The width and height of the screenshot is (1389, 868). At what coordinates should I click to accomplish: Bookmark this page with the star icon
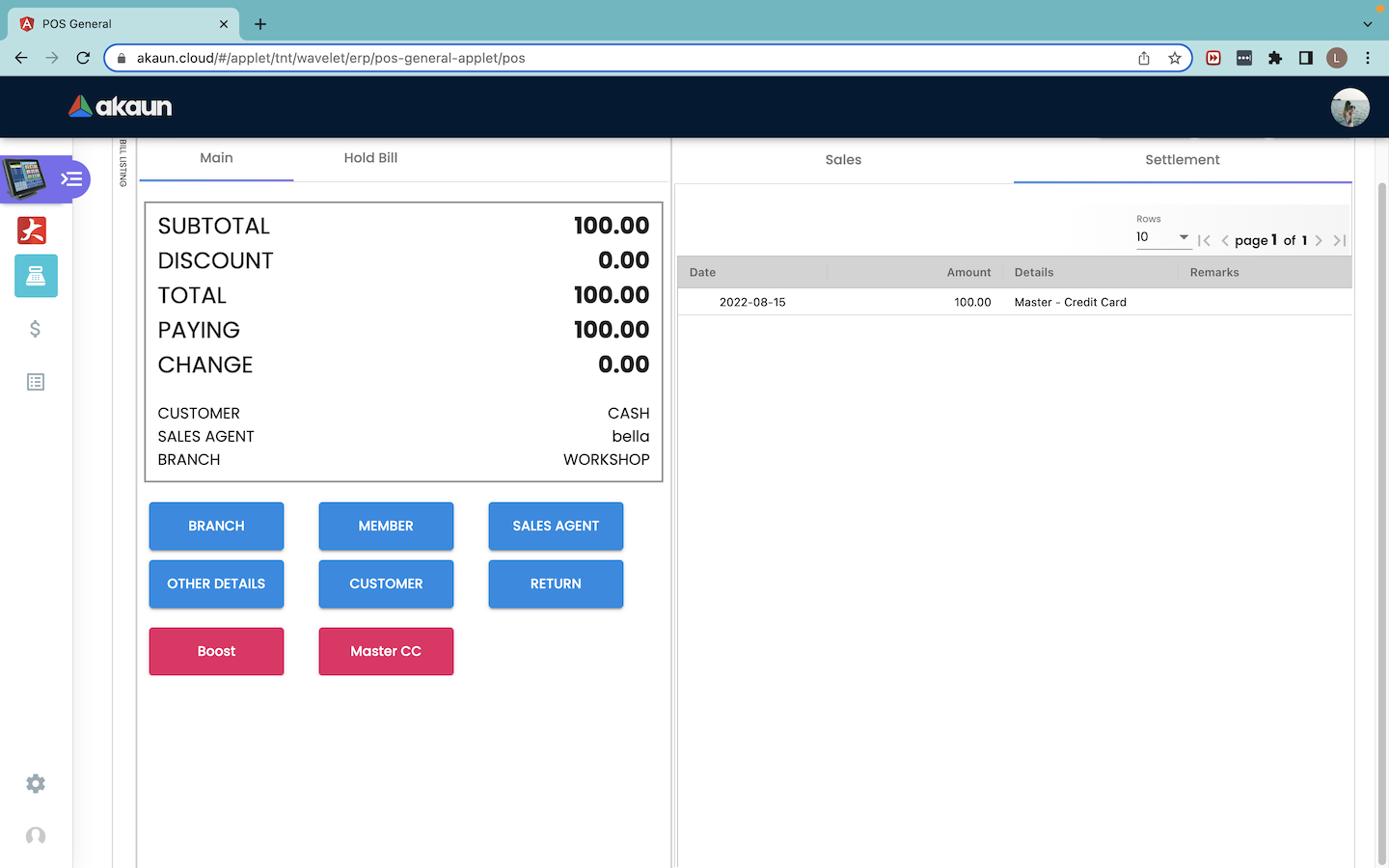[x=1175, y=58]
